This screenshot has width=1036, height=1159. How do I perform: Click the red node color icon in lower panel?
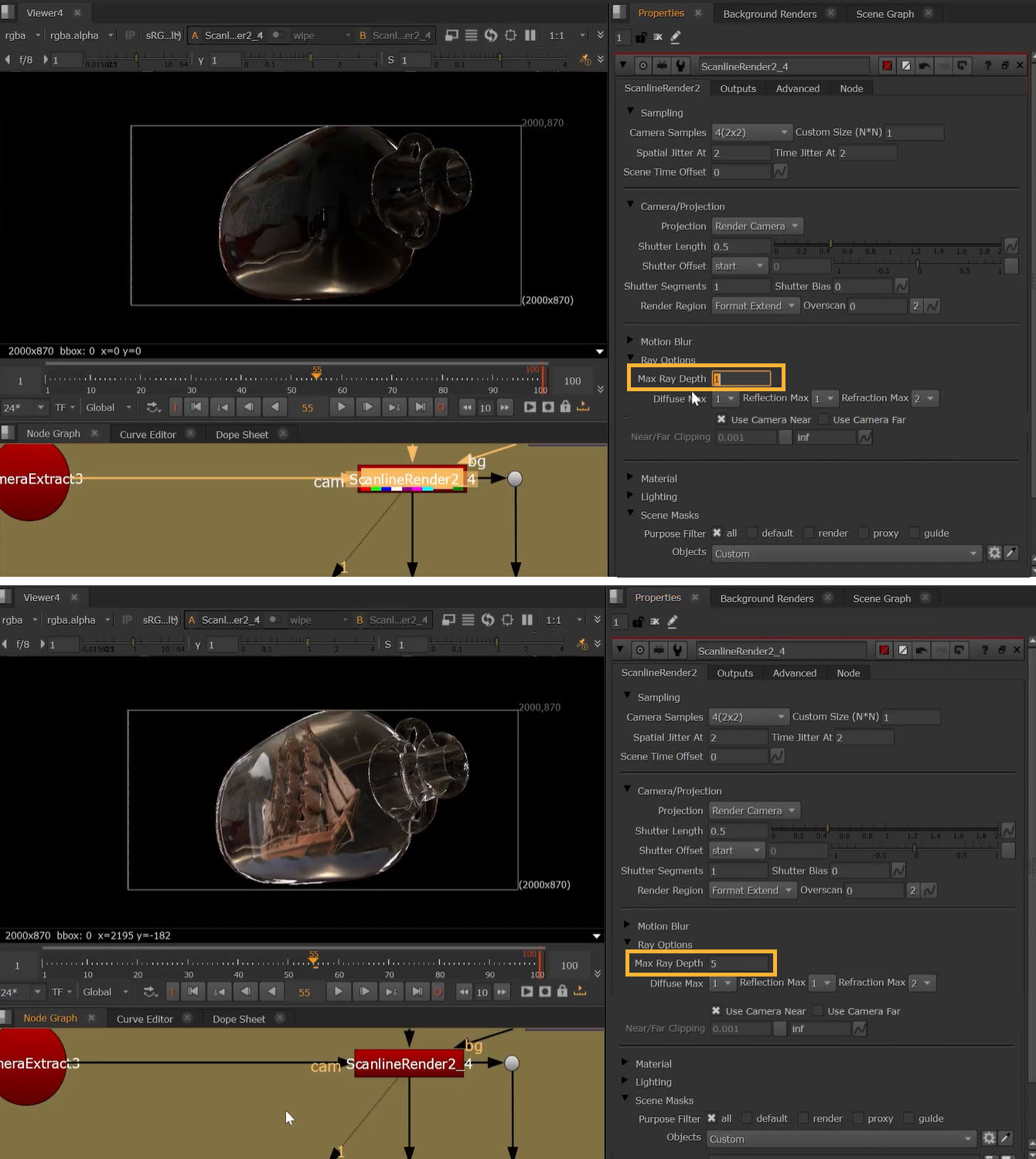click(884, 650)
